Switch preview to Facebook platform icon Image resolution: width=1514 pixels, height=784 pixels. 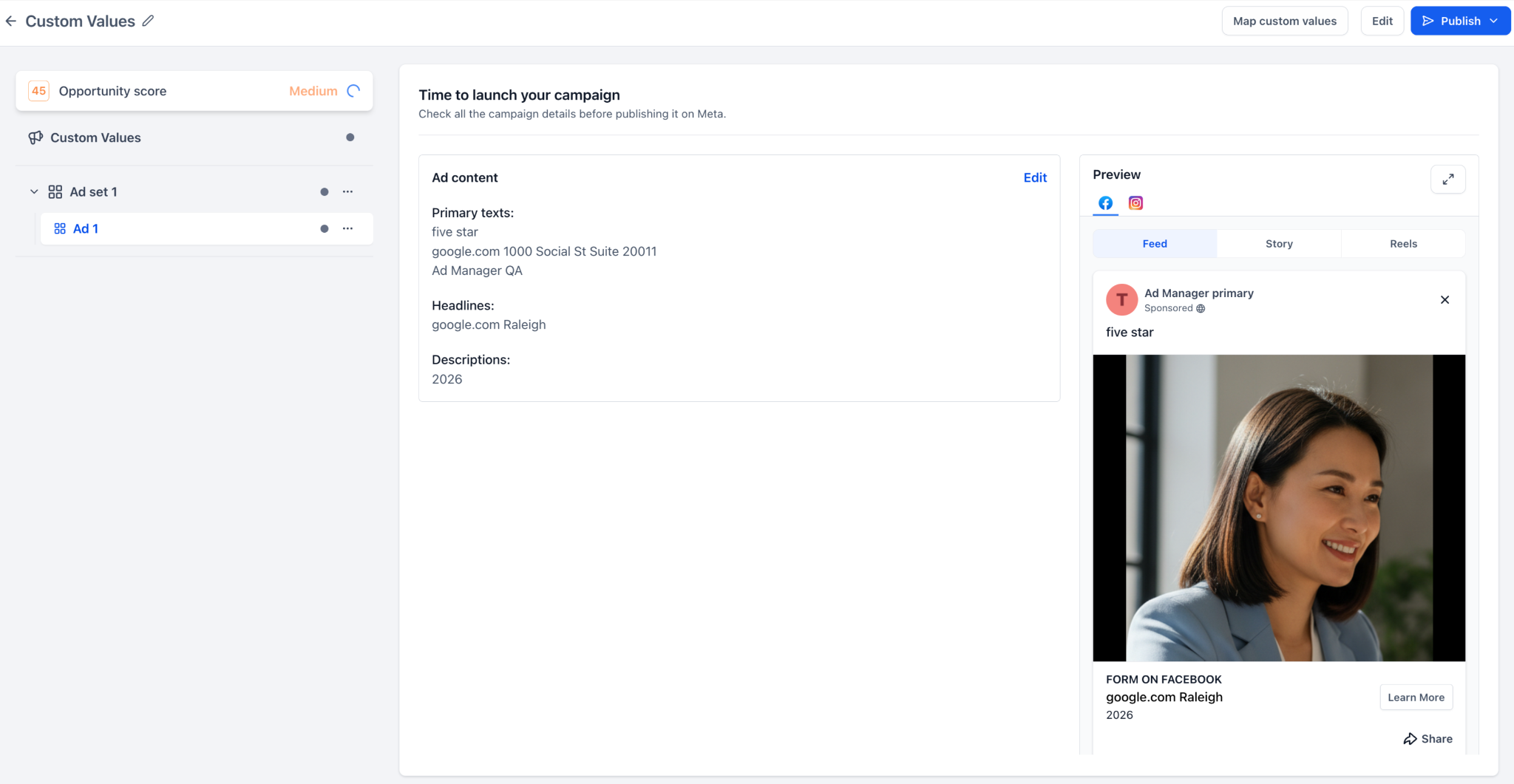[x=1105, y=202]
